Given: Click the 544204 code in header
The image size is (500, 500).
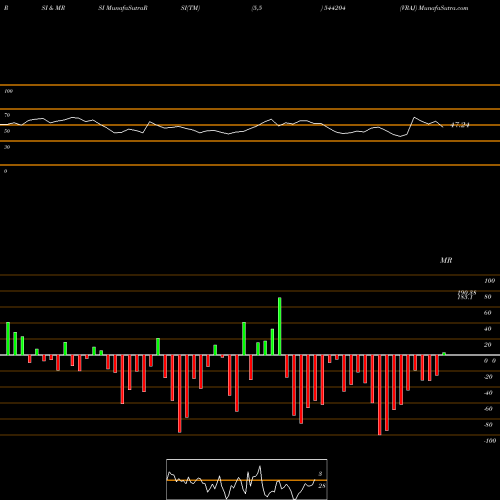Looking at the screenshot, I should tap(334, 8).
